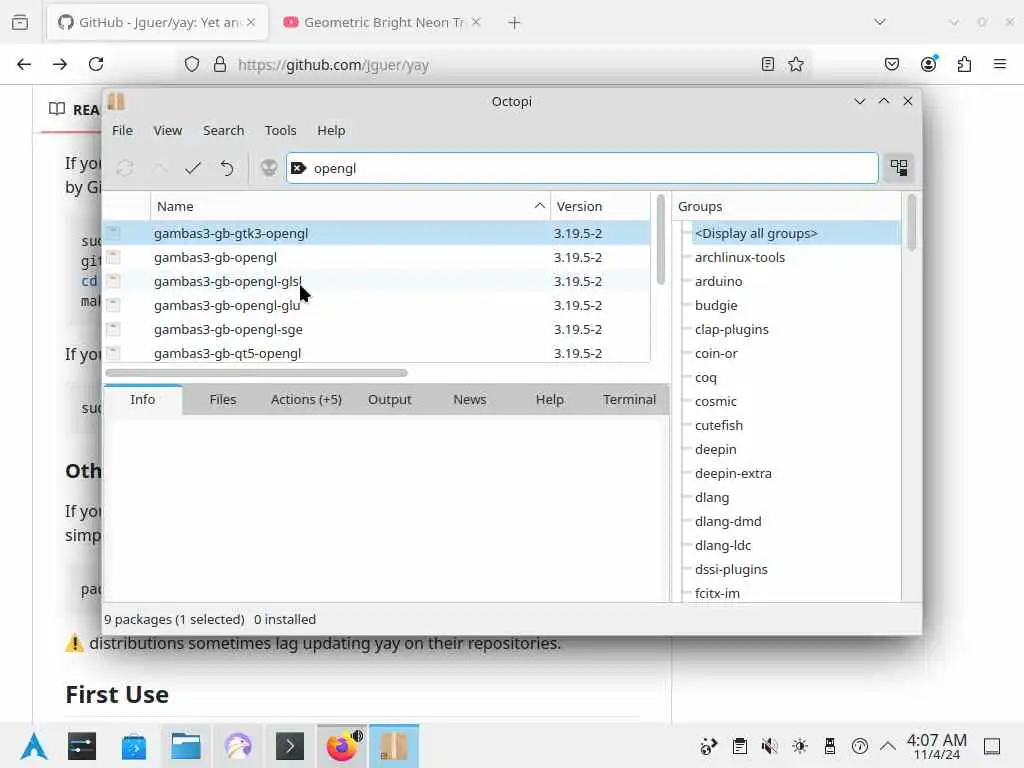The image size is (1024, 768).
Task: Click the Octopi undo/cancel arrow toolbar icon
Action: point(227,168)
